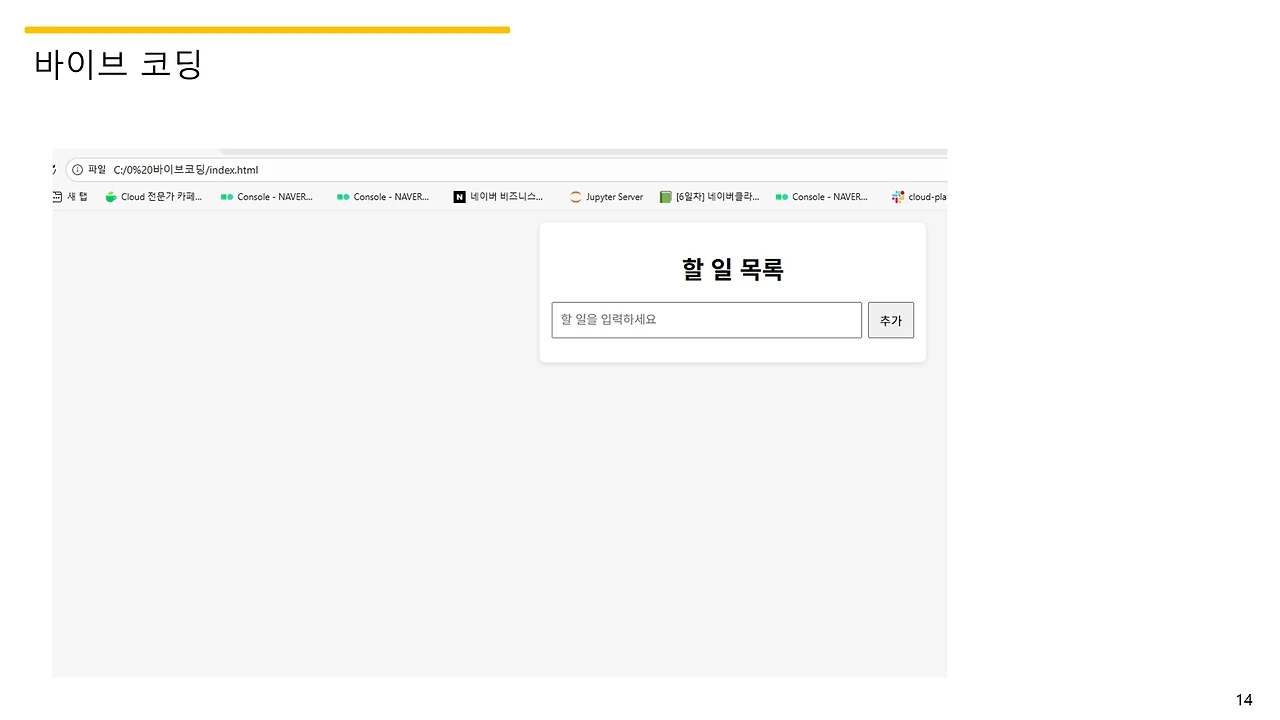This screenshot has height=720, width=1280.
Task: Open Console - NAVER bookmark right after Cloud 전문가 카페
Action: pos(267,197)
